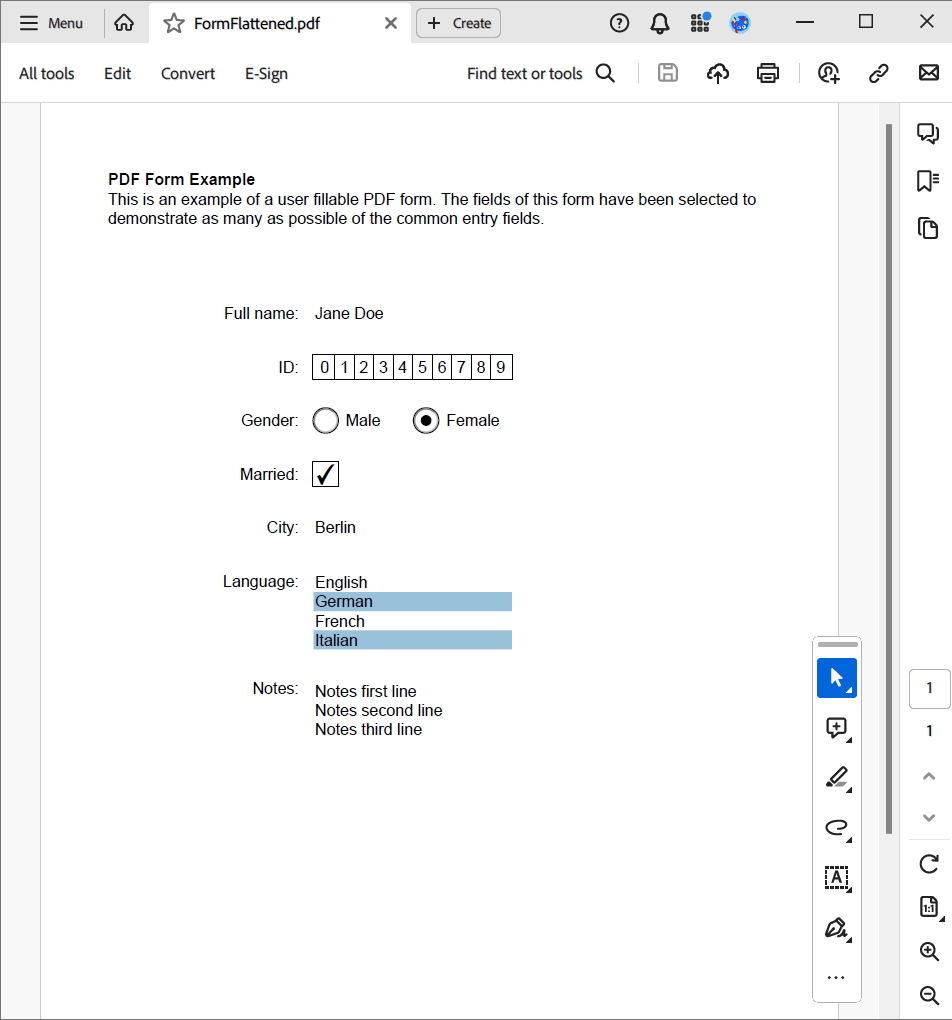This screenshot has height=1020, width=952.
Task: Open the Comments panel icon
Action: (x=928, y=133)
